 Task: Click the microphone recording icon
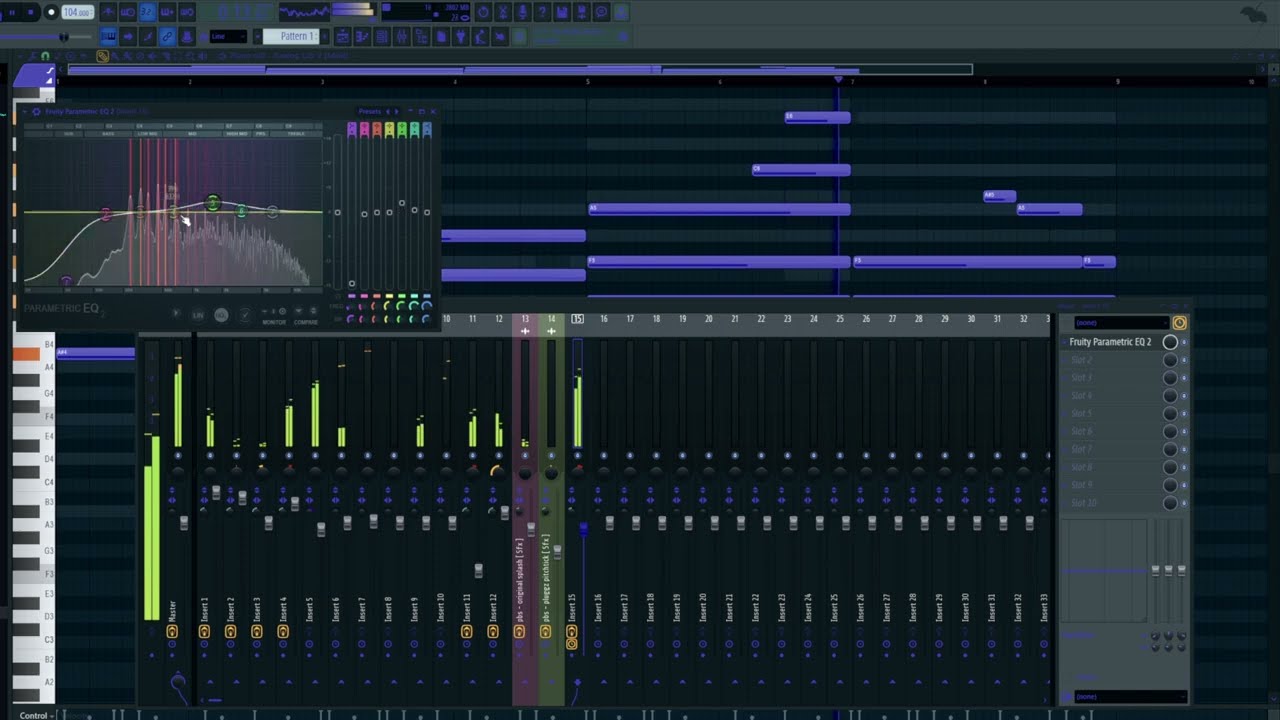click(523, 12)
